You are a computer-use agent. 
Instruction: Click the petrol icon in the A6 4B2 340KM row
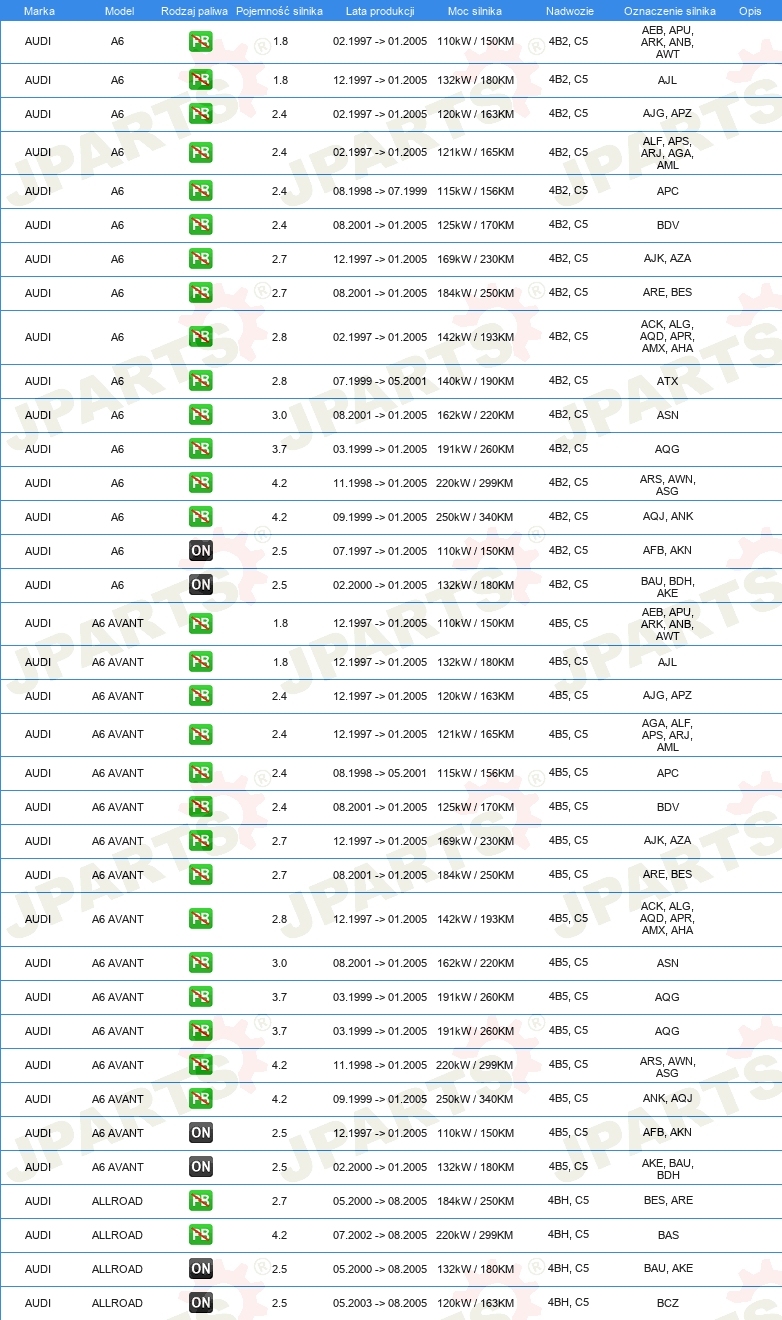[x=201, y=517]
